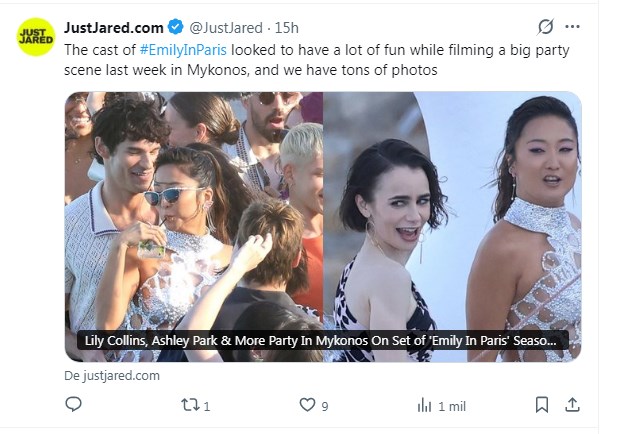620x434 pixels.
Task: Open the share upload icon
Action: pyautogui.click(x=572, y=405)
